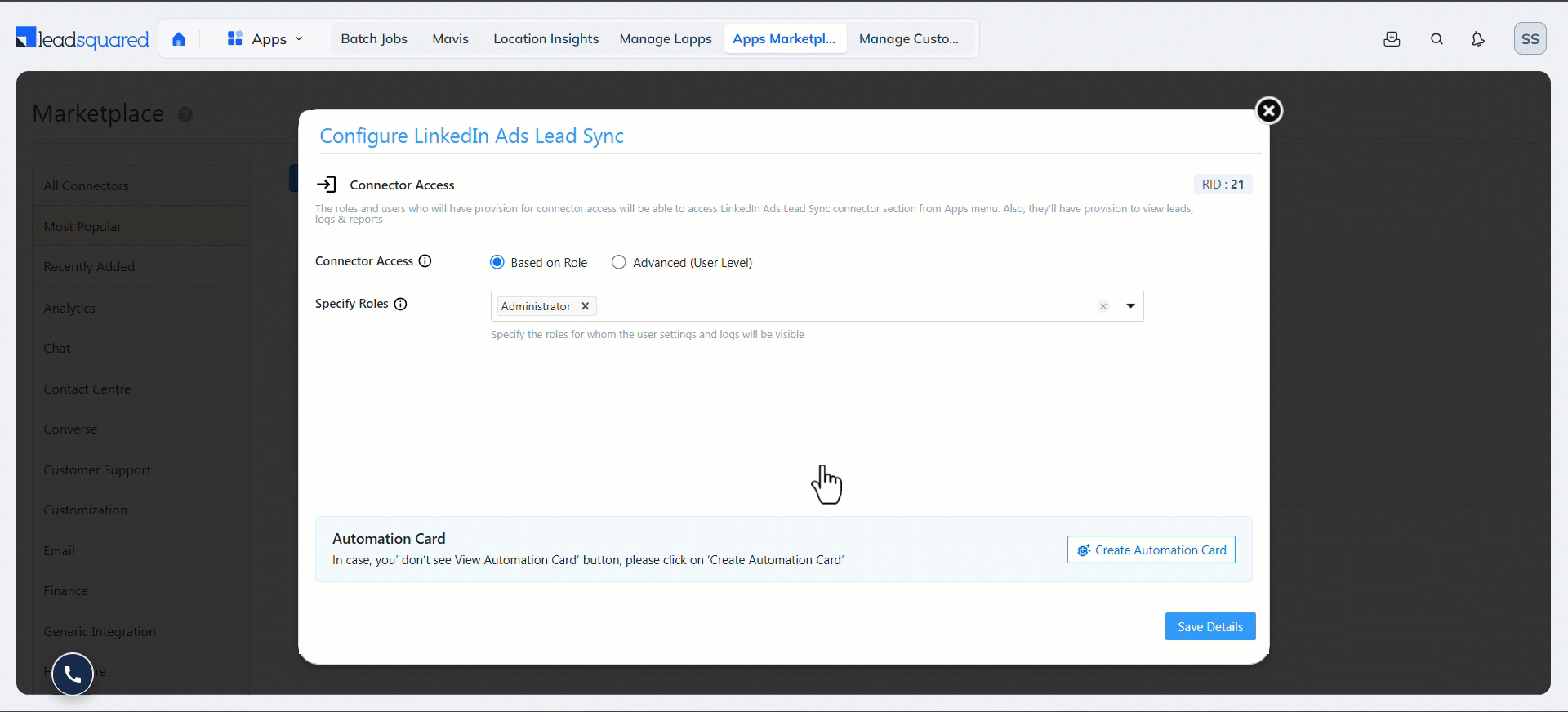Click inside the Specify Roles field
The height and width of the screenshot is (712, 1568).
(x=817, y=306)
